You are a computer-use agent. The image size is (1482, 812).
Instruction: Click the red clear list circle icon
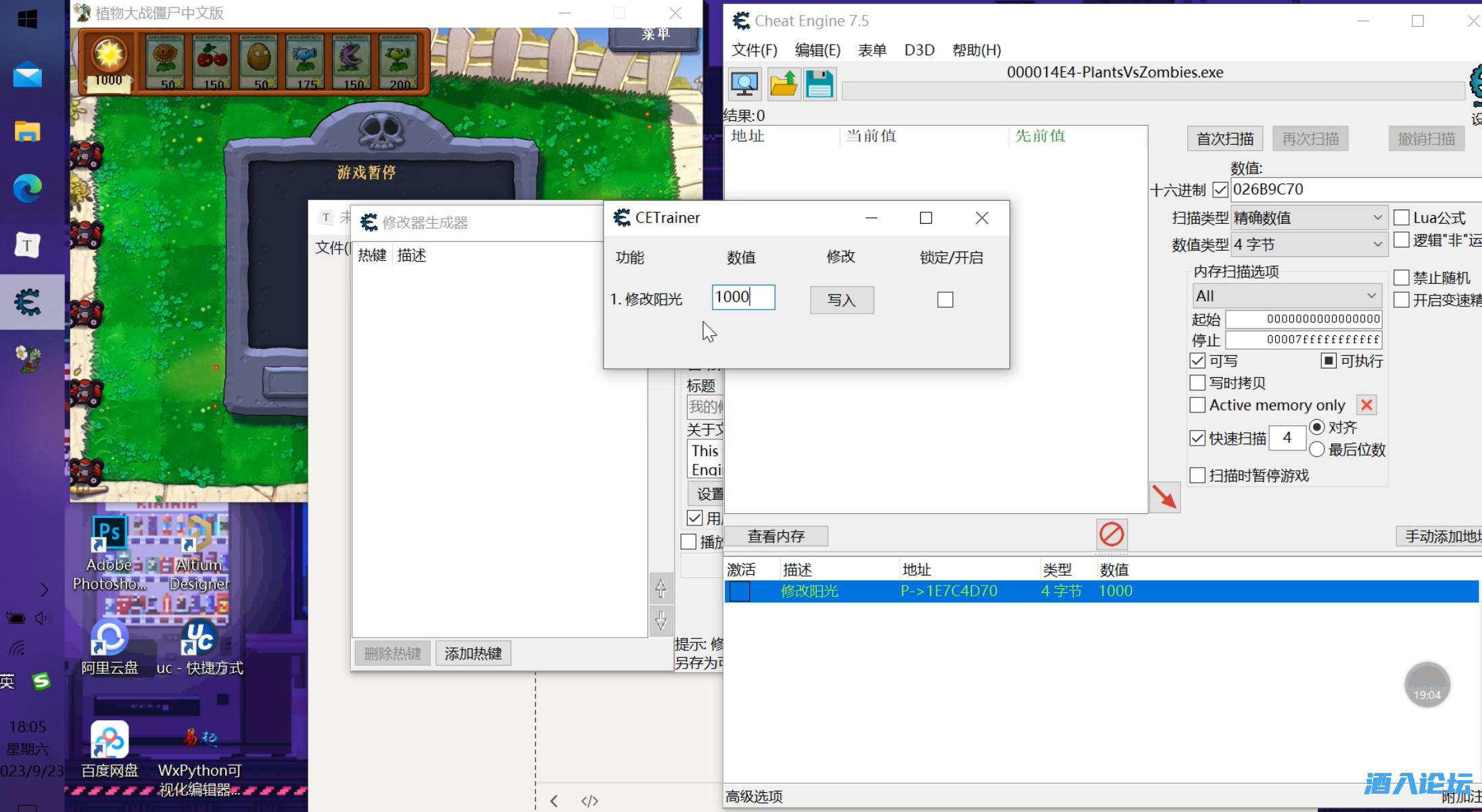(x=1111, y=534)
